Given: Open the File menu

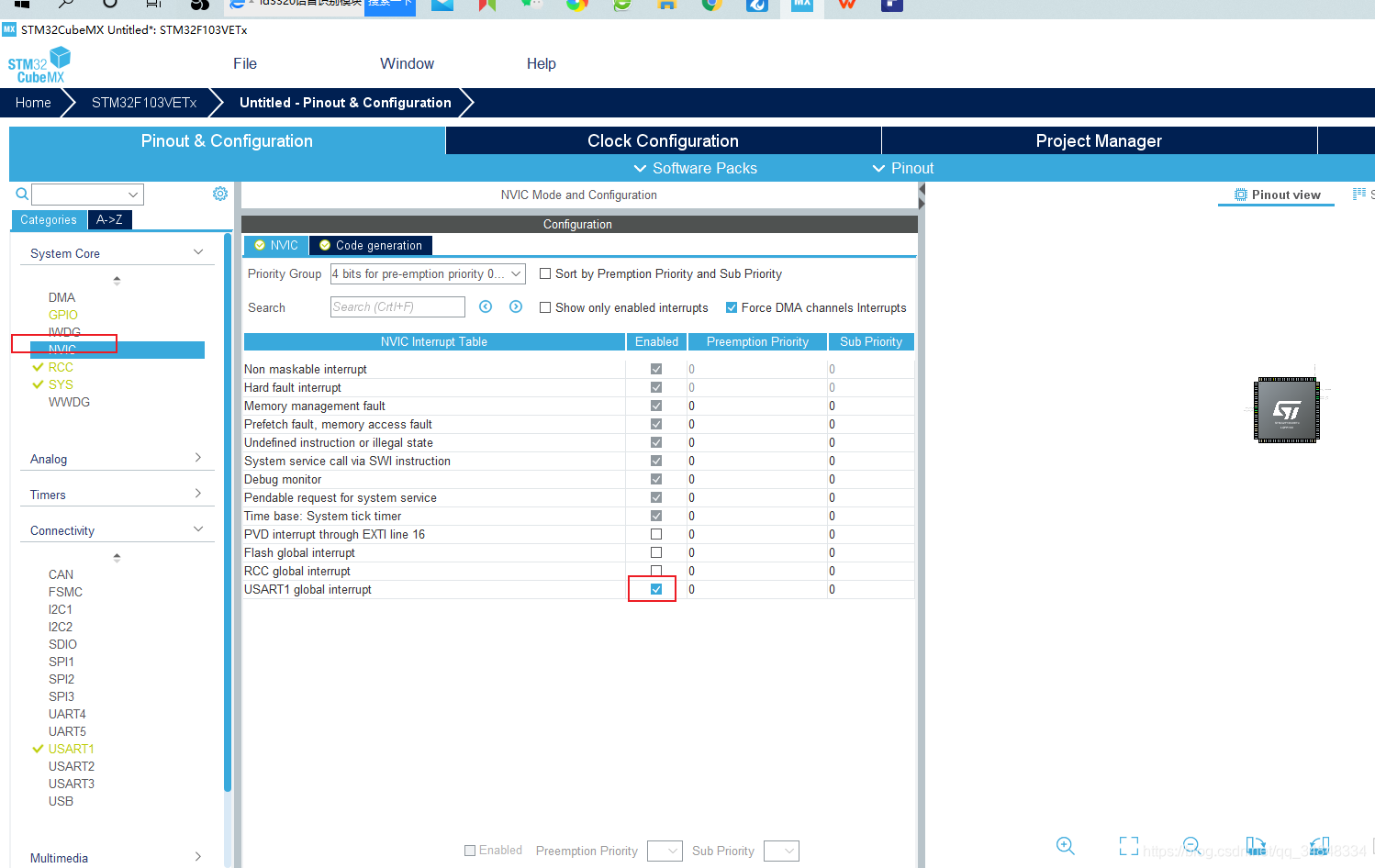Looking at the screenshot, I should [x=245, y=63].
